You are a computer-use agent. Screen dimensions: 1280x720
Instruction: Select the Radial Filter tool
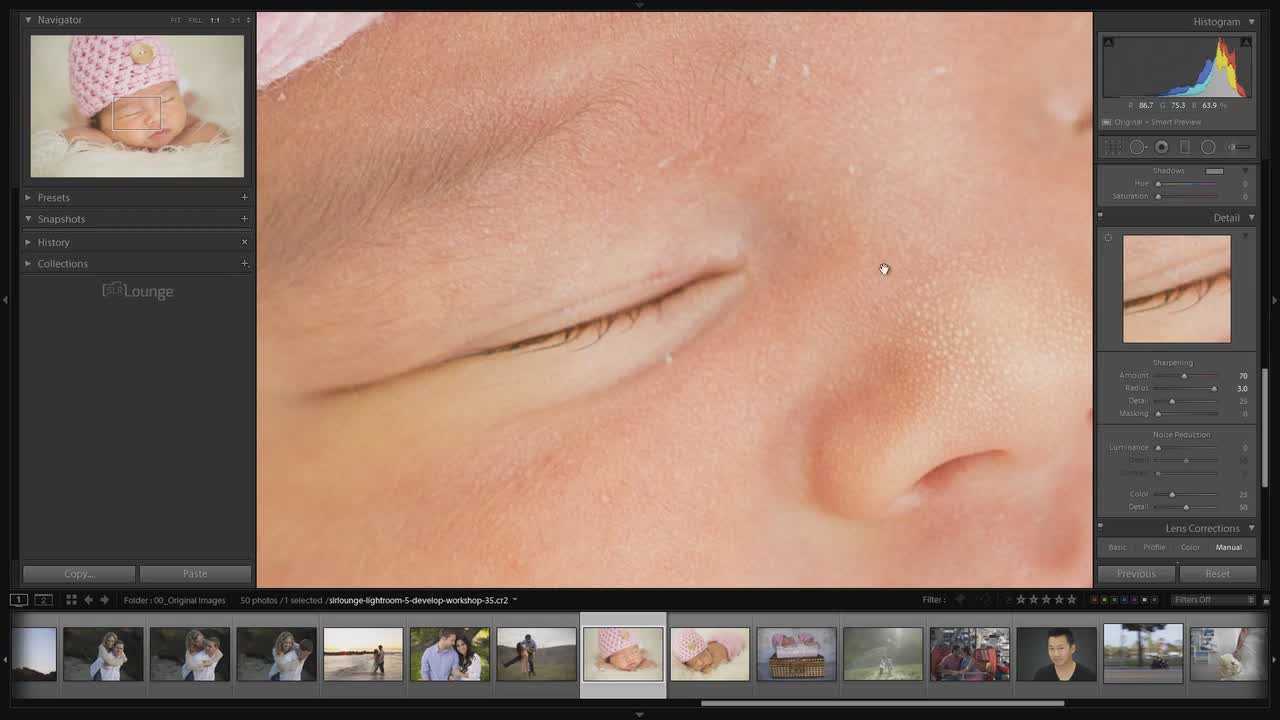(x=1208, y=147)
